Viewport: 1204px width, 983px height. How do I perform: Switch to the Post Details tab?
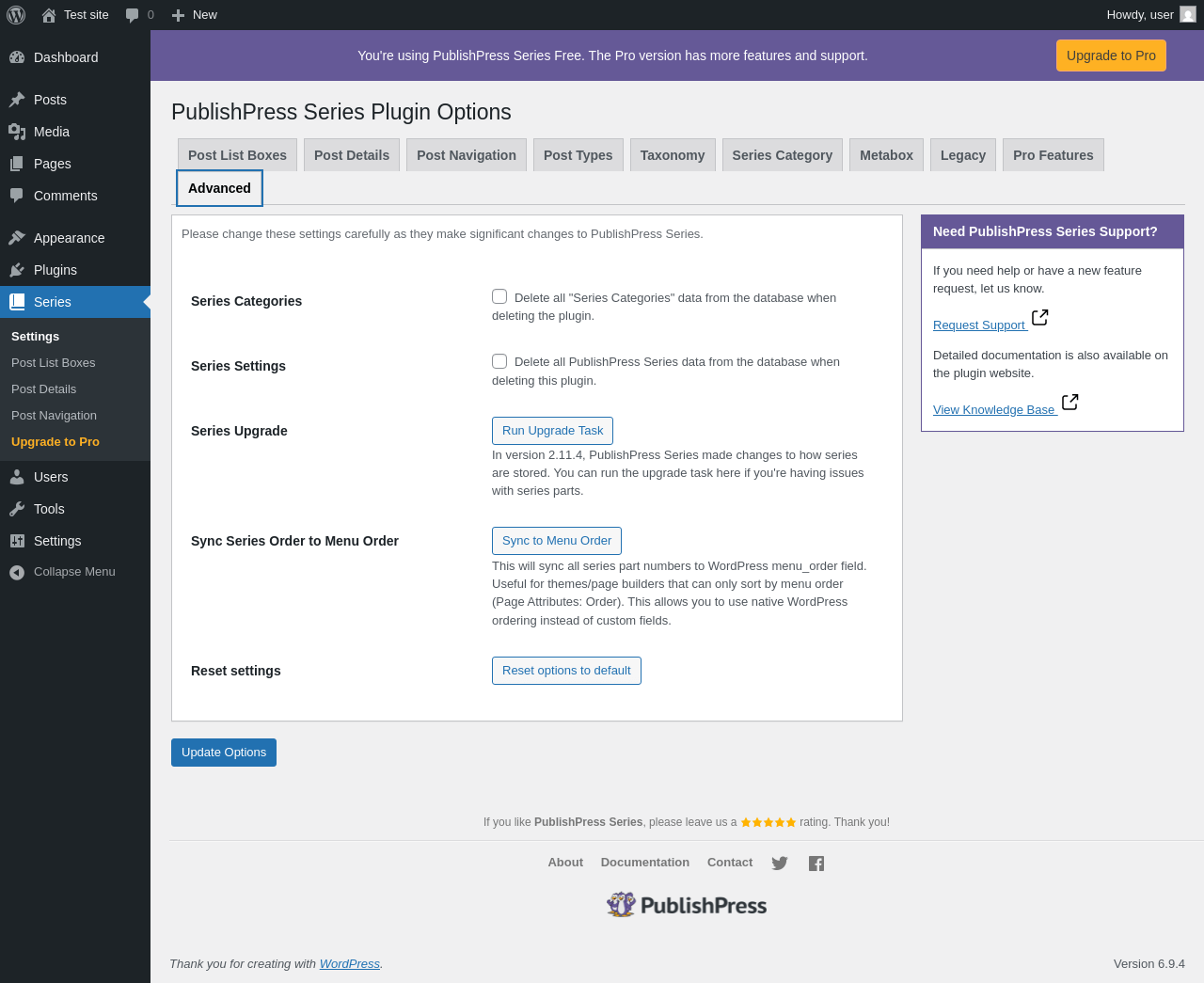(352, 155)
